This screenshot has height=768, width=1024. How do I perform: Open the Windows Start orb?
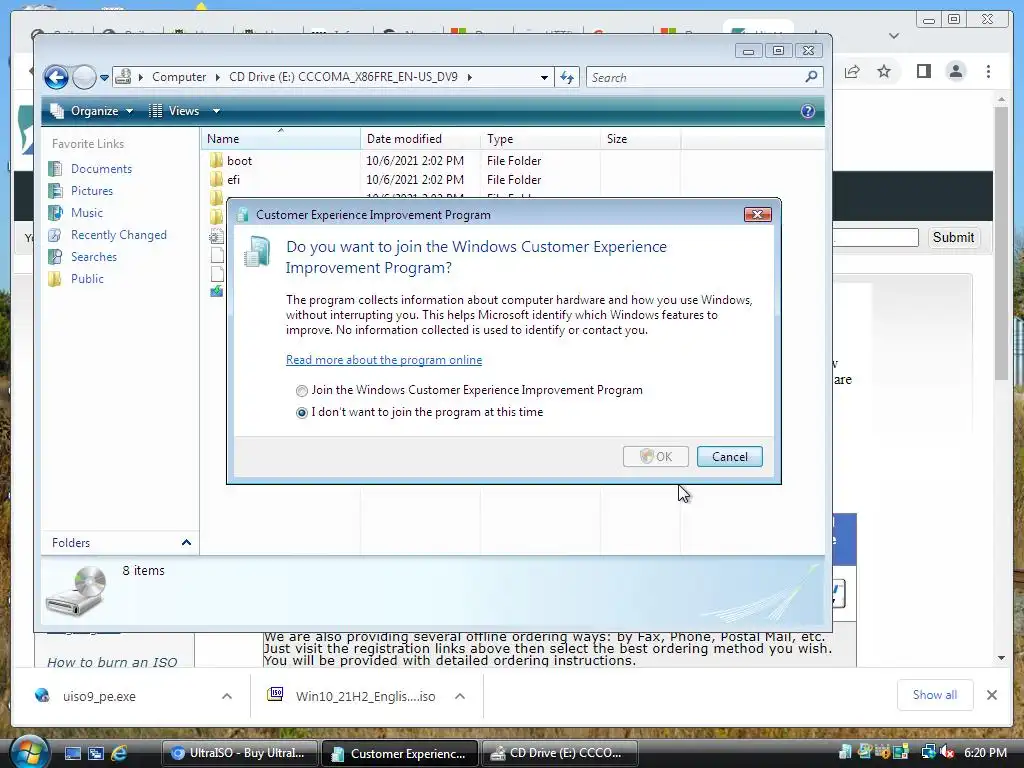[x=29, y=752]
